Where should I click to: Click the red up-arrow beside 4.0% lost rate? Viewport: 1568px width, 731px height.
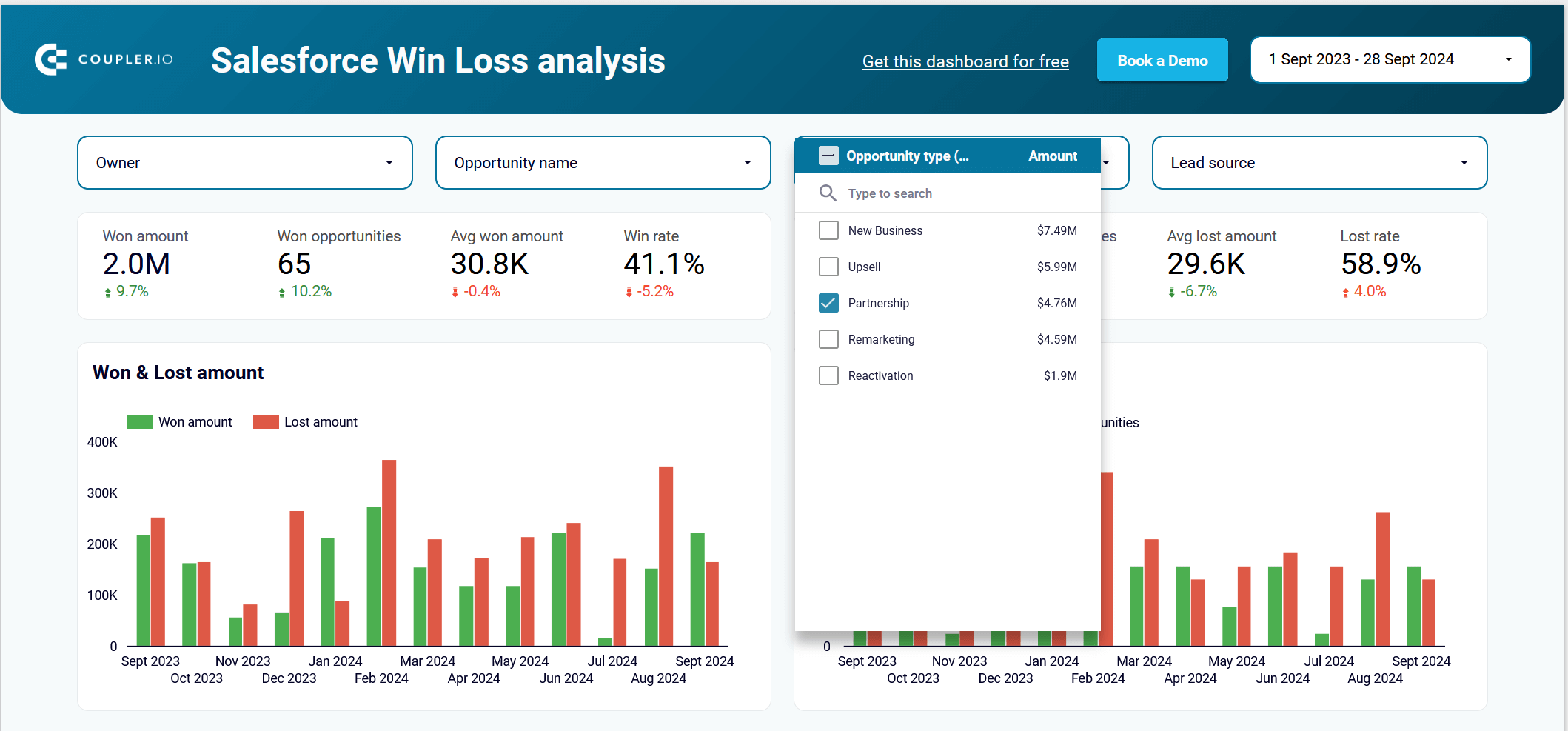coord(1345,293)
